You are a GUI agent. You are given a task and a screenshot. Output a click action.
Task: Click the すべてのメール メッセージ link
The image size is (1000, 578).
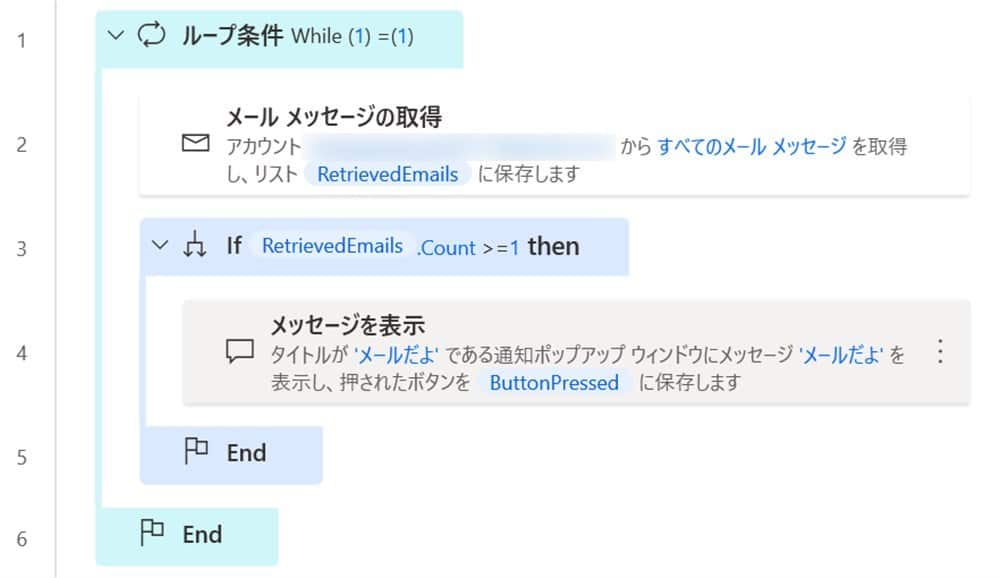(x=751, y=147)
